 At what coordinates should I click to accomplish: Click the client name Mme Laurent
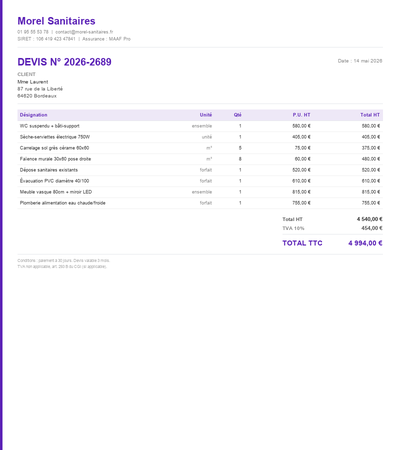point(33,82)
